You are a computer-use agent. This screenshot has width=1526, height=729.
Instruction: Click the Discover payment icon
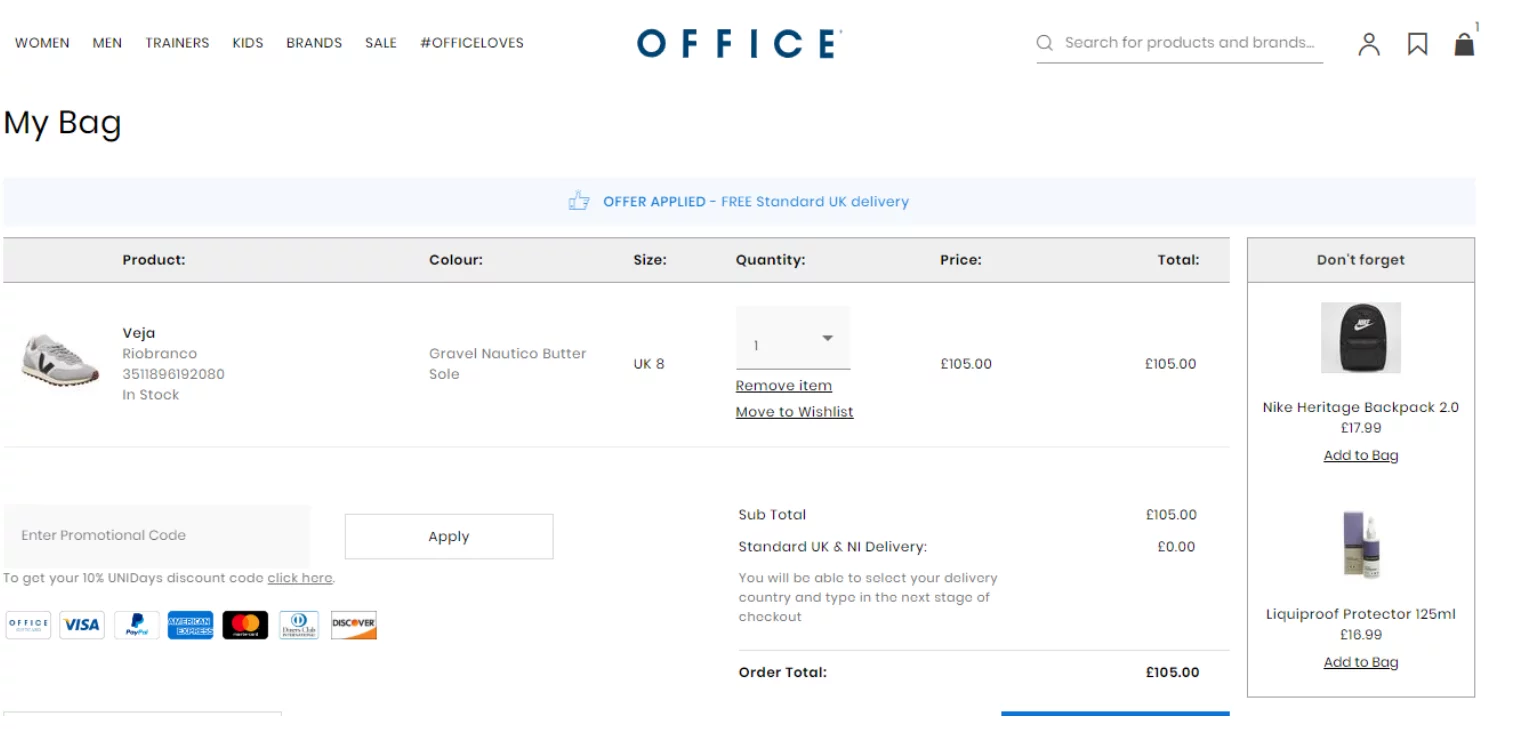pos(353,625)
